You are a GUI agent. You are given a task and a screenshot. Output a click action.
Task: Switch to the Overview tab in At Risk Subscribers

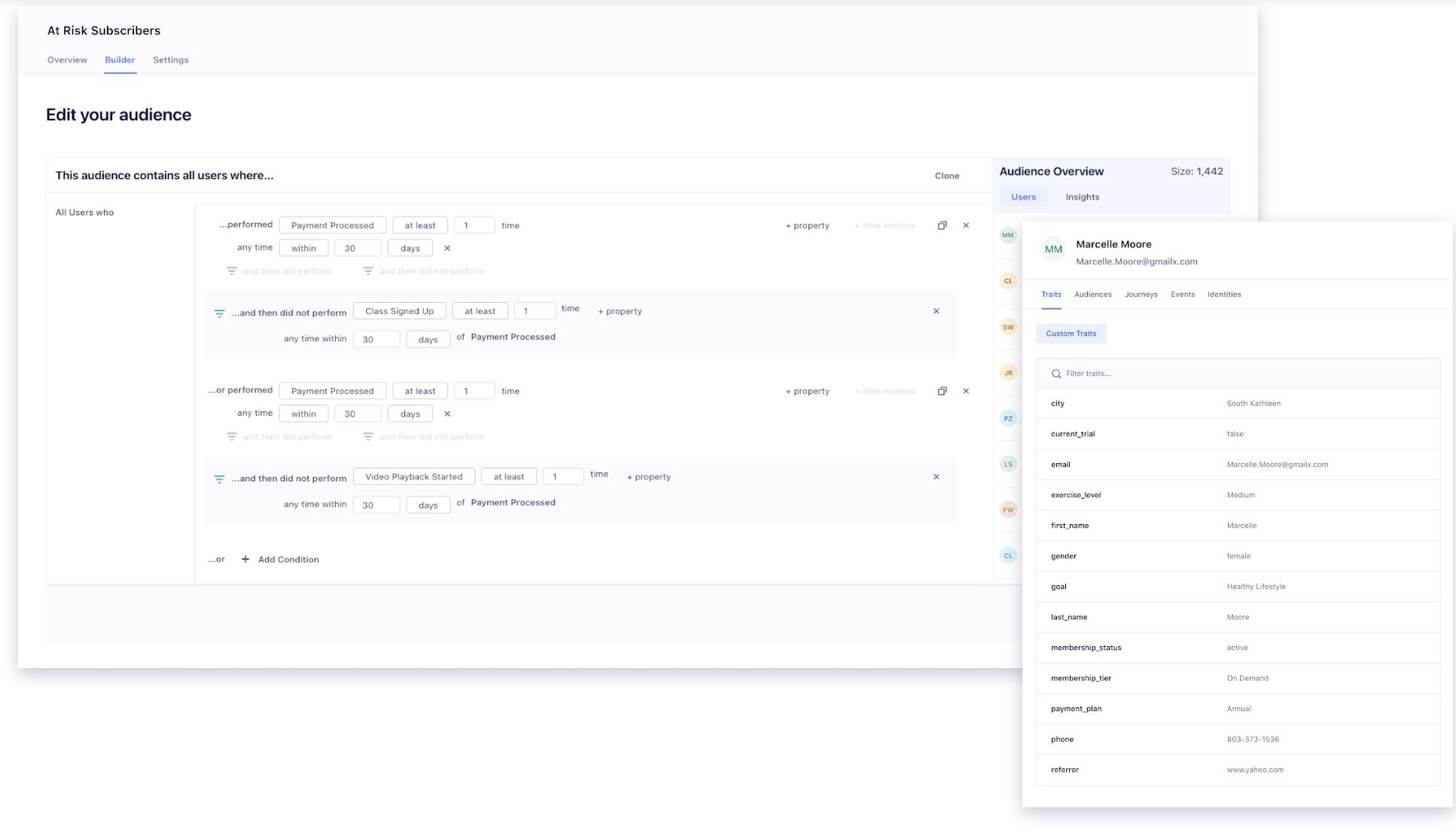click(x=67, y=60)
